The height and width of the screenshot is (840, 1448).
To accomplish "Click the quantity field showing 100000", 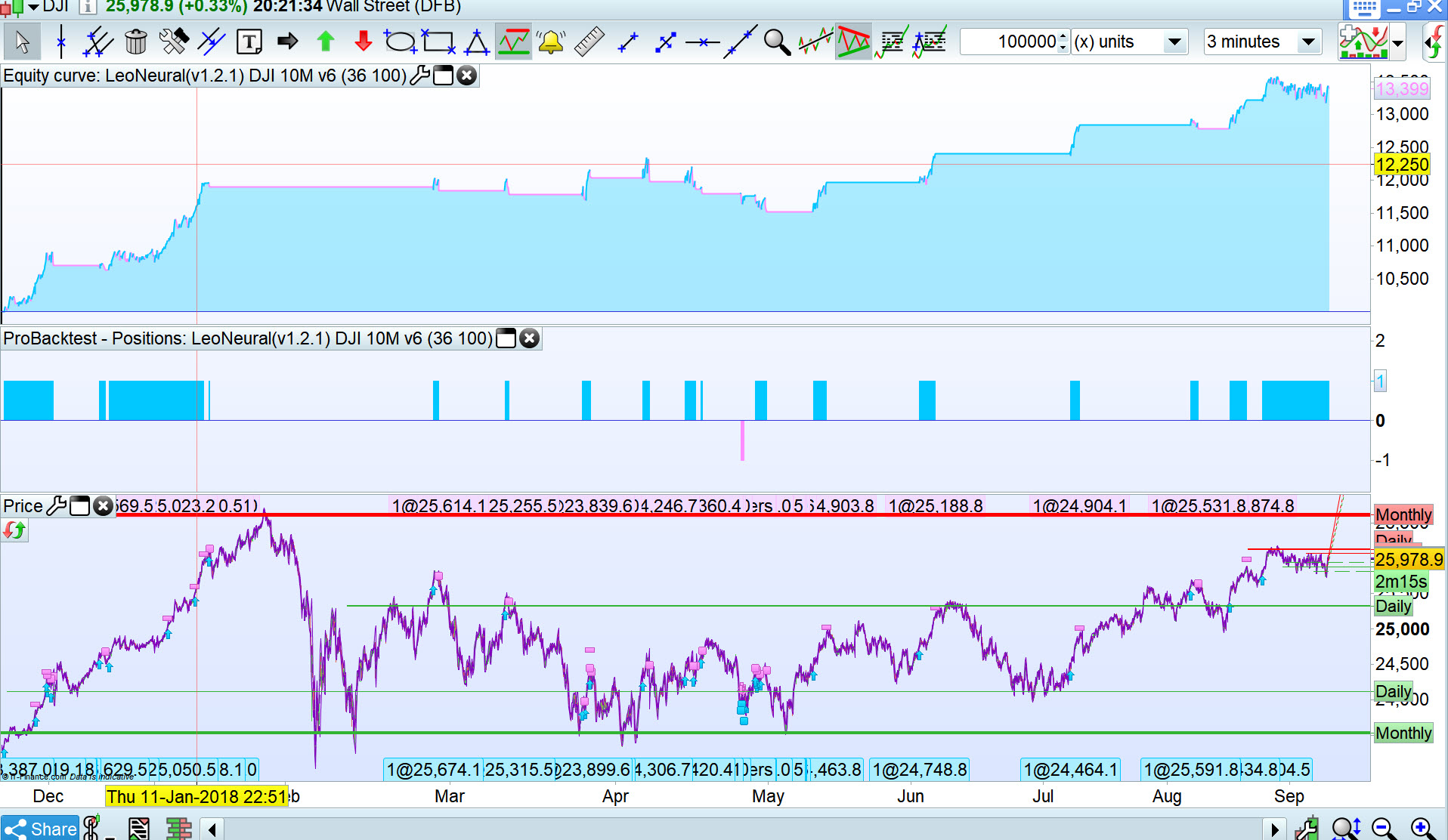I will click(1009, 42).
